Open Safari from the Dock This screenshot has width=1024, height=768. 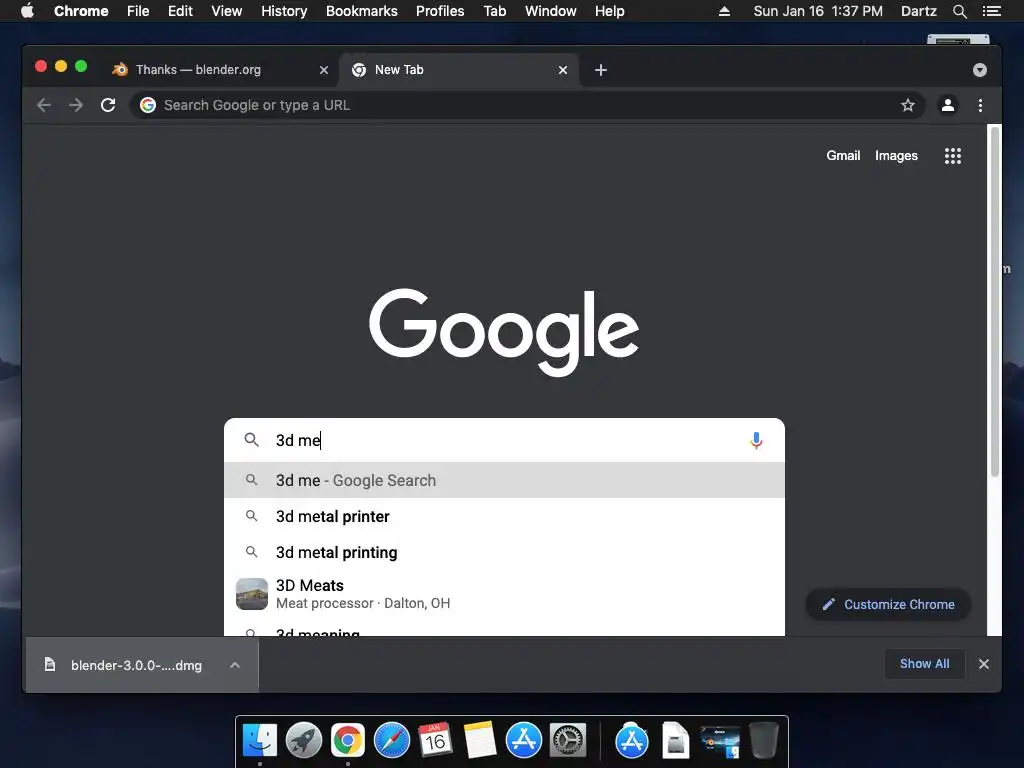tap(392, 741)
